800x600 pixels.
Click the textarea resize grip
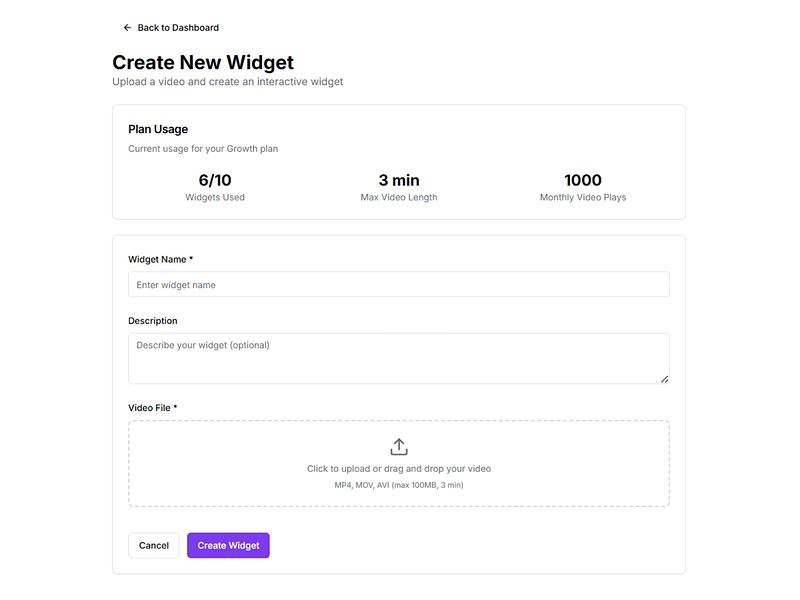click(665, 378)
